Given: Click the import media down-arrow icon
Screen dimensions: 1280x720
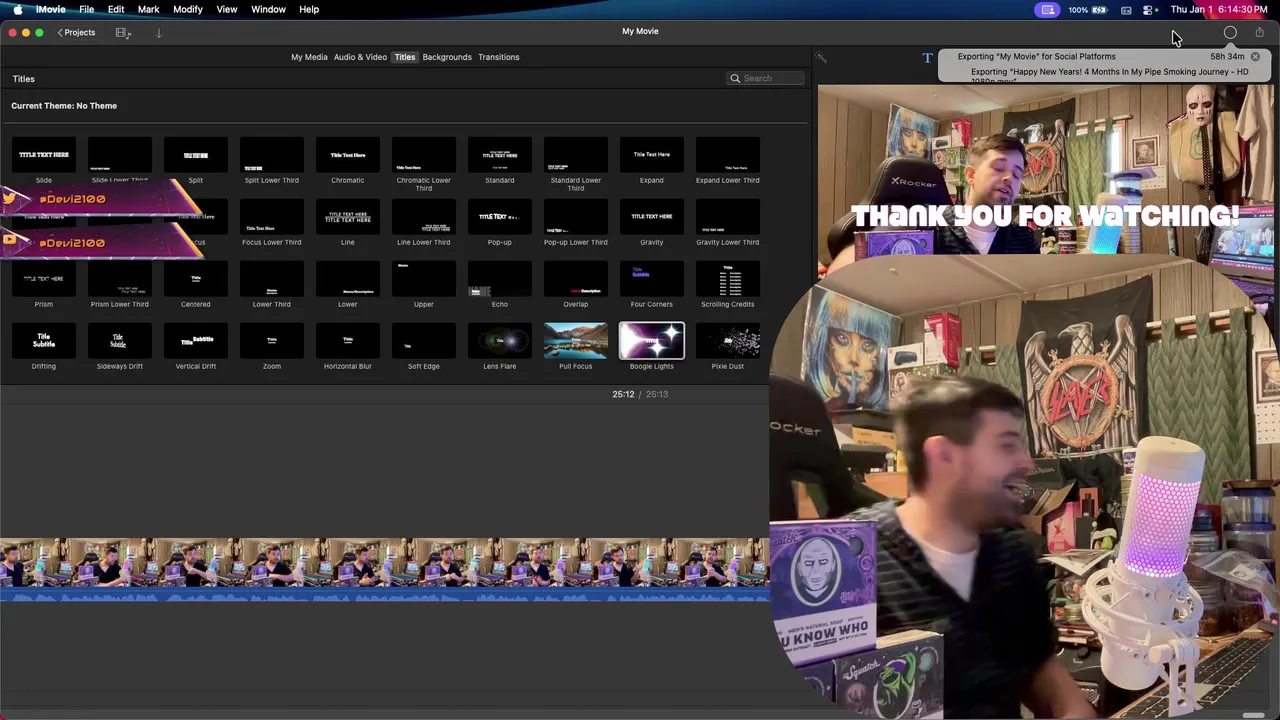Looking at the screenshot, I should pos(158,32).
